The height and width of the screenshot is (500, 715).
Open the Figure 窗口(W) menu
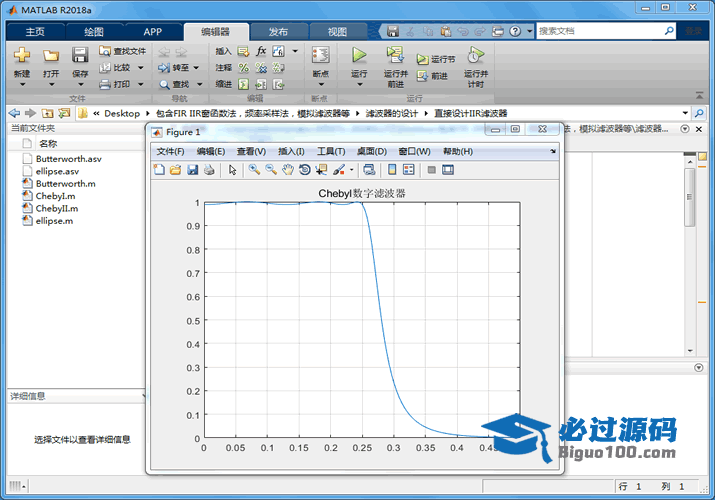click(414, 151)
